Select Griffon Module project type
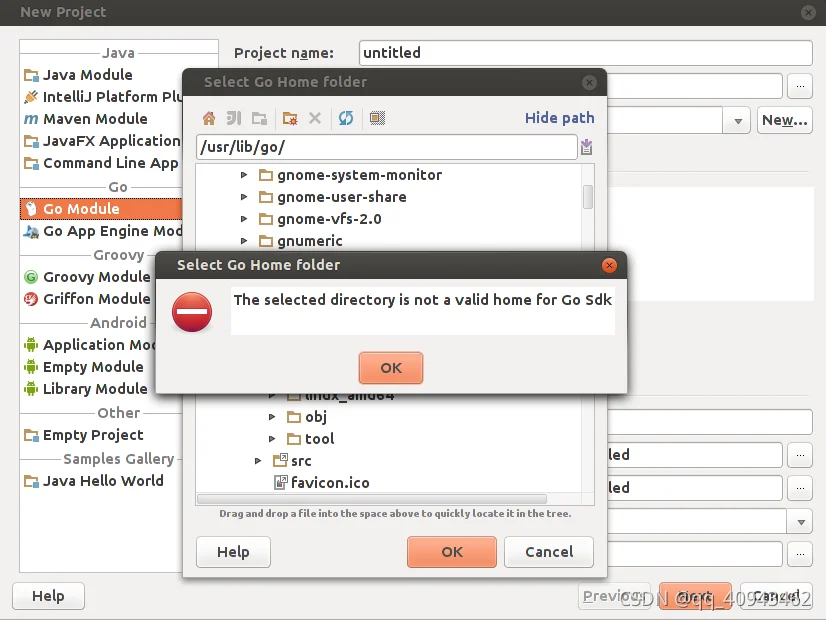This screenshot has width=826, height=620. point(88,299)
